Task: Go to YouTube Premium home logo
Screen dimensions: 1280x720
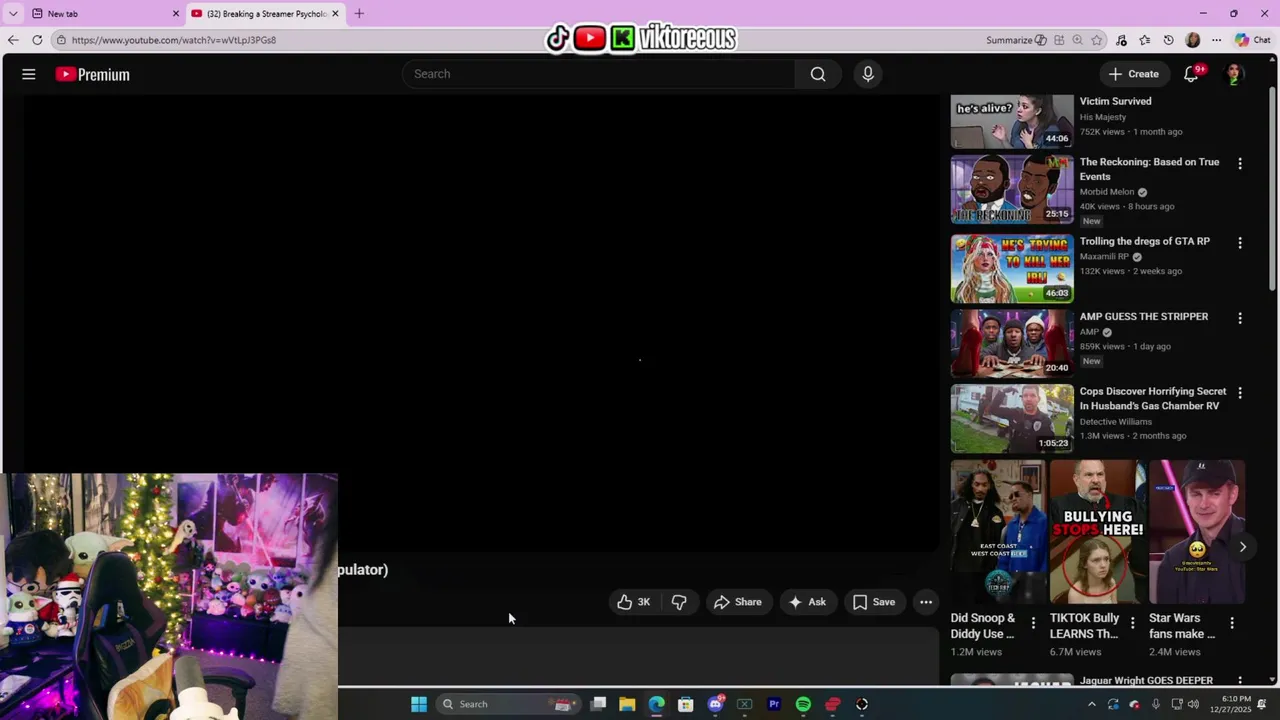Action: click(x=92, y=74)
